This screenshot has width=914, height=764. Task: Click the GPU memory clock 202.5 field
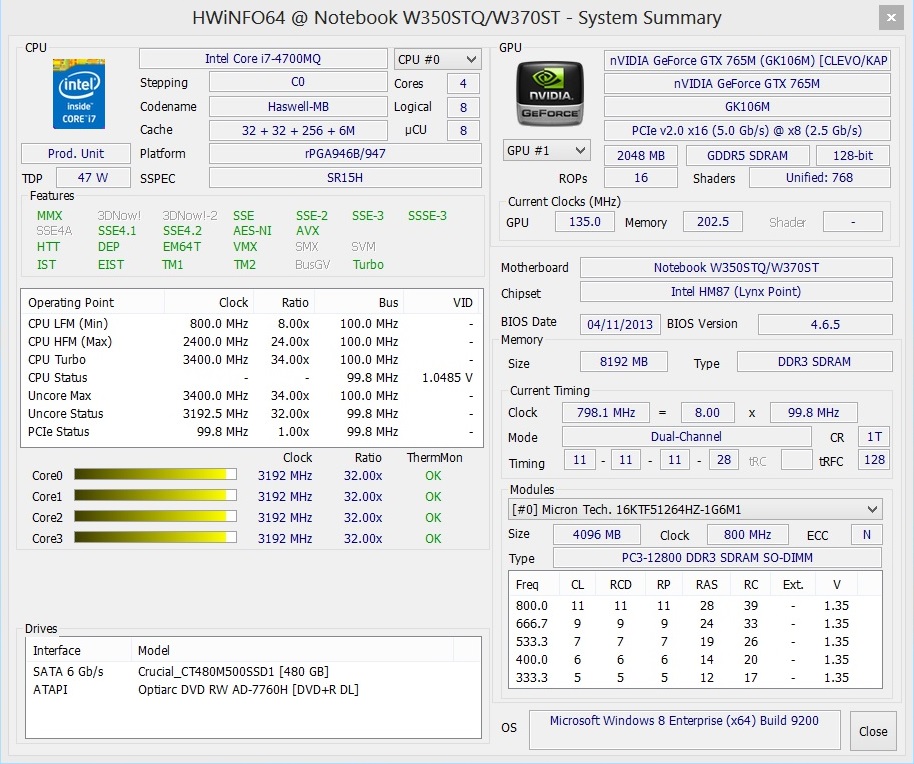[713, 221]
